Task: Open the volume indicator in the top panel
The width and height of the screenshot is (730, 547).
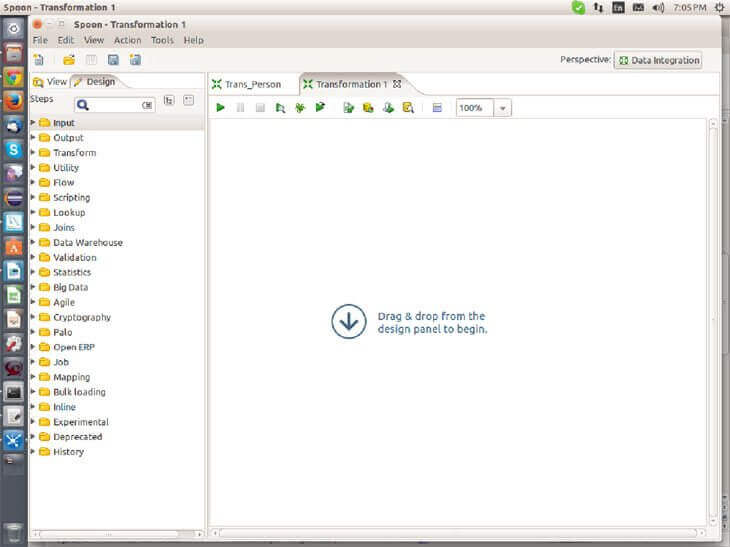Action: (658, 7)
